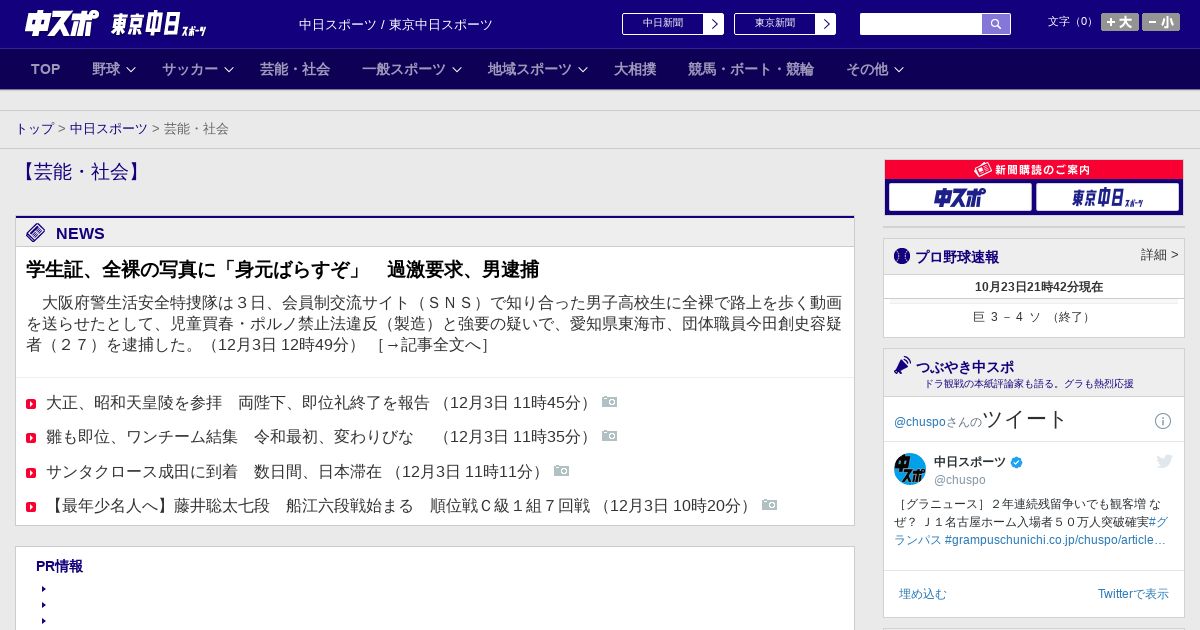This screenshot has width=1200, height=630.
Task: Open the headline article about 学生証
Action: [282, 269]
